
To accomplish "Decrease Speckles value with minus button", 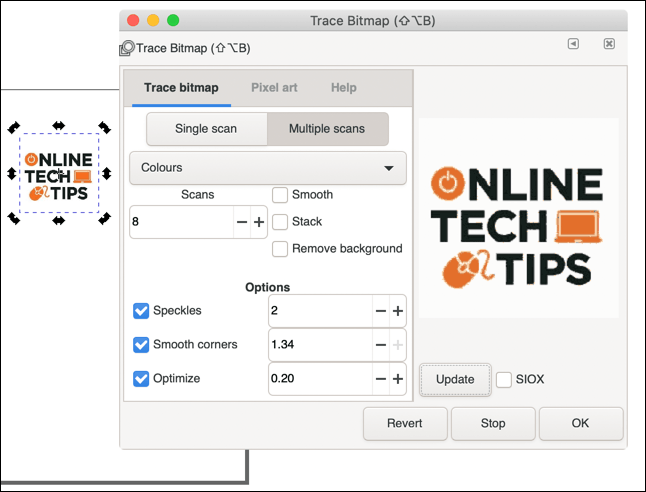I will 381,311.
